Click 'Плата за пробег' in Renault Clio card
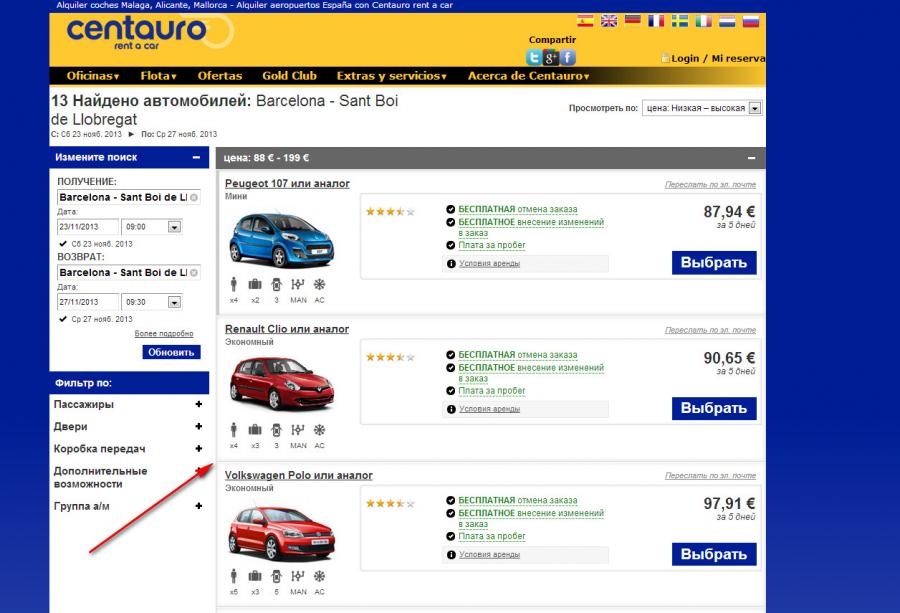This screenshot has width=900, height=613. pos(491,391)
